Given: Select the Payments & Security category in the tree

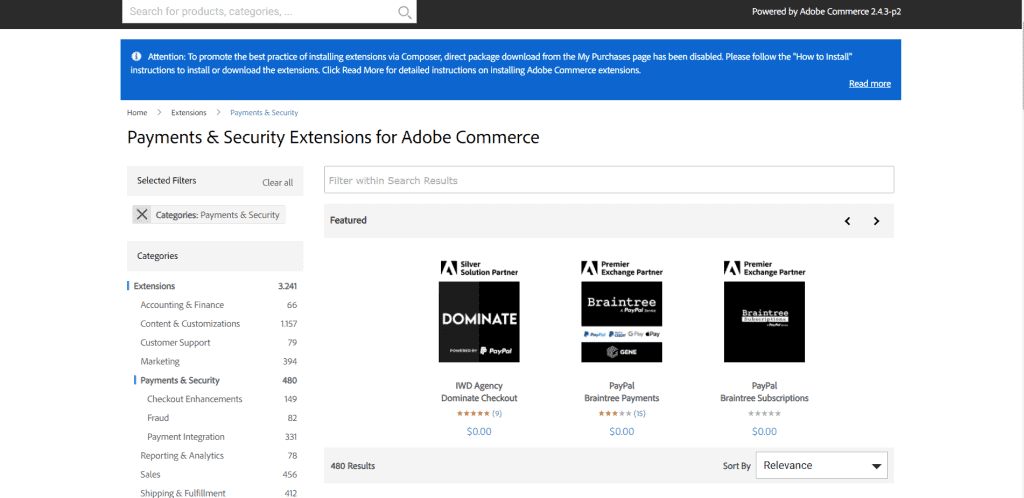Looking at the screenshot, I should coord(180,381).
